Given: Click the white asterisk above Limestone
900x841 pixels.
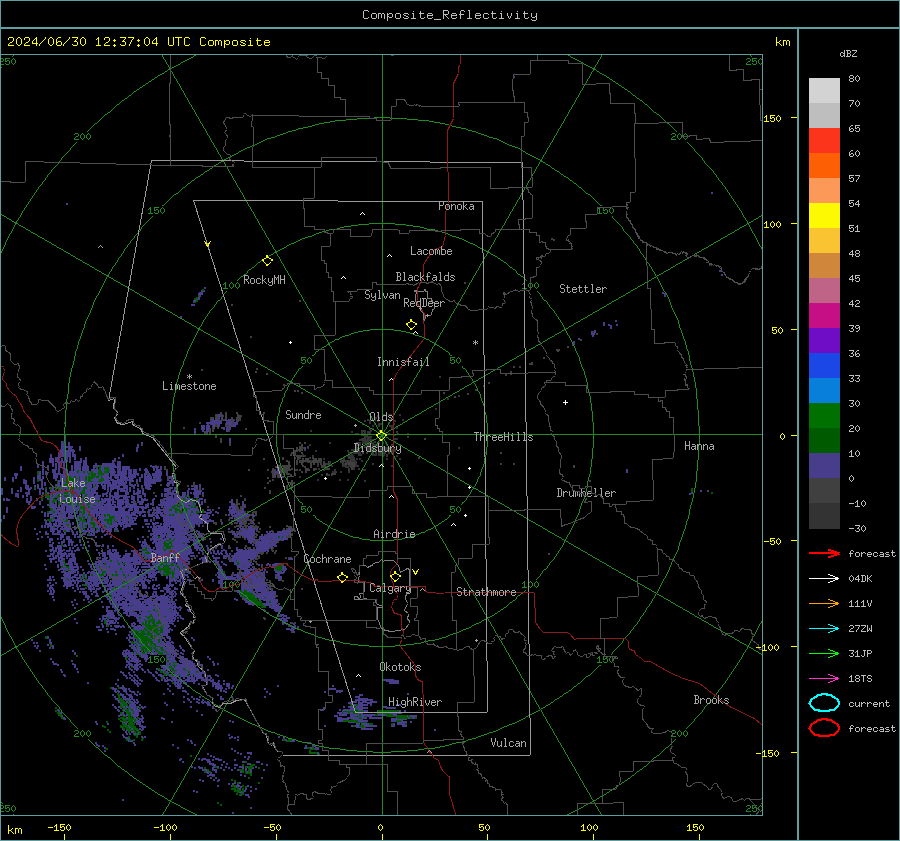Looking at the screenshot, I should [x=189, y=377].
